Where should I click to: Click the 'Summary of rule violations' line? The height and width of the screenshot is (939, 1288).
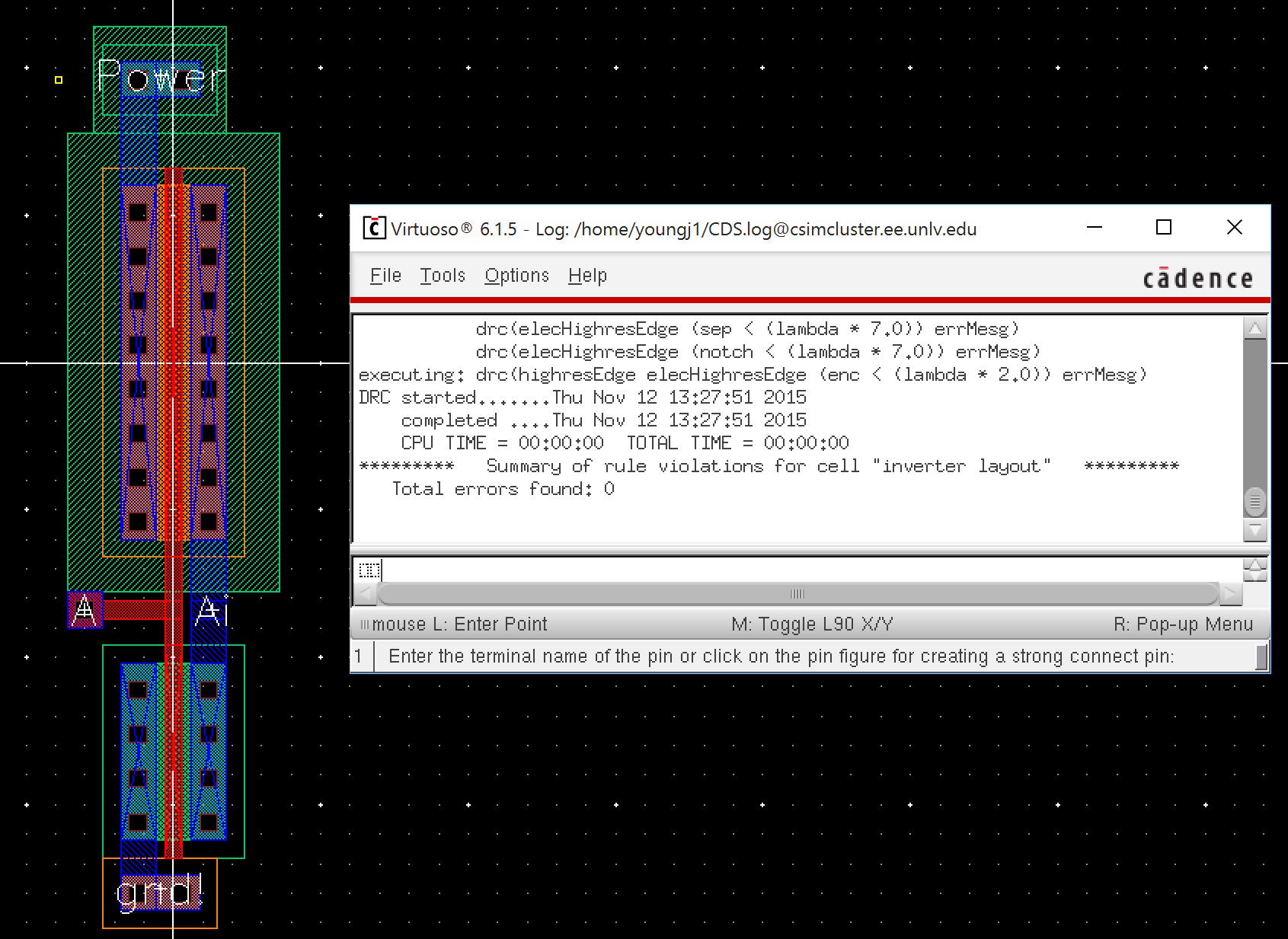[769, 466]
